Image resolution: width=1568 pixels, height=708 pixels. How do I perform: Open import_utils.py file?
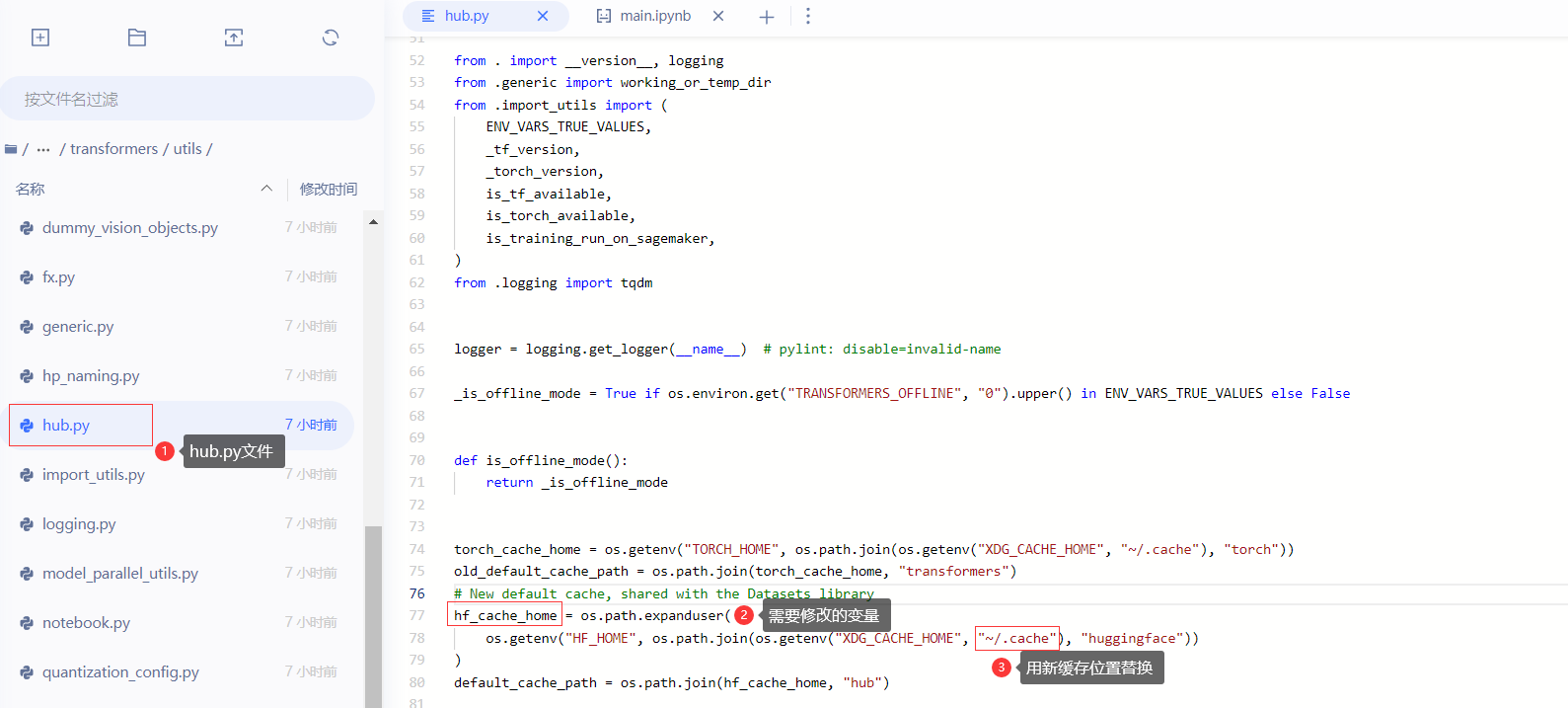(x=94, y=474)
